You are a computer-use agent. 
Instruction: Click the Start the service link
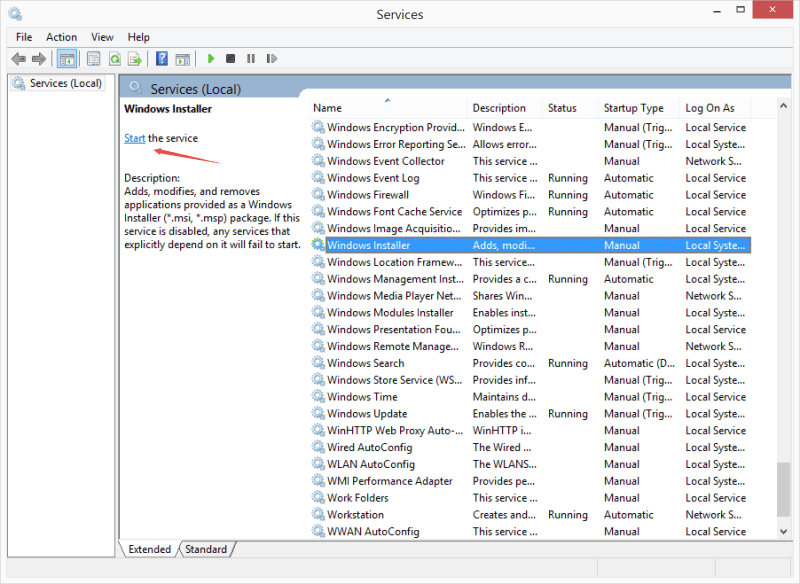click(x=135, y=138)
